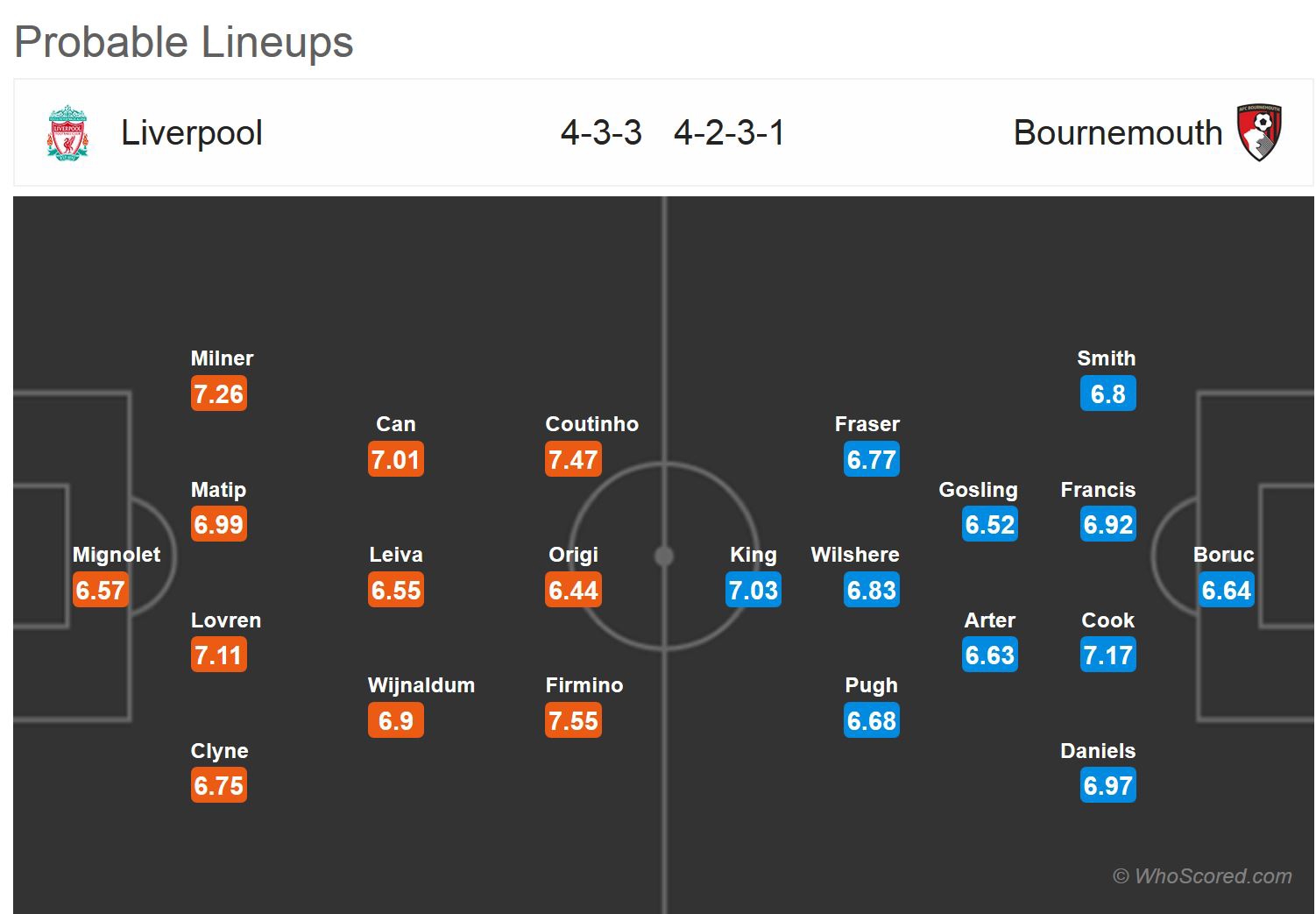
Task: Select the Lovren player name
Action: (x=226, y=620)
